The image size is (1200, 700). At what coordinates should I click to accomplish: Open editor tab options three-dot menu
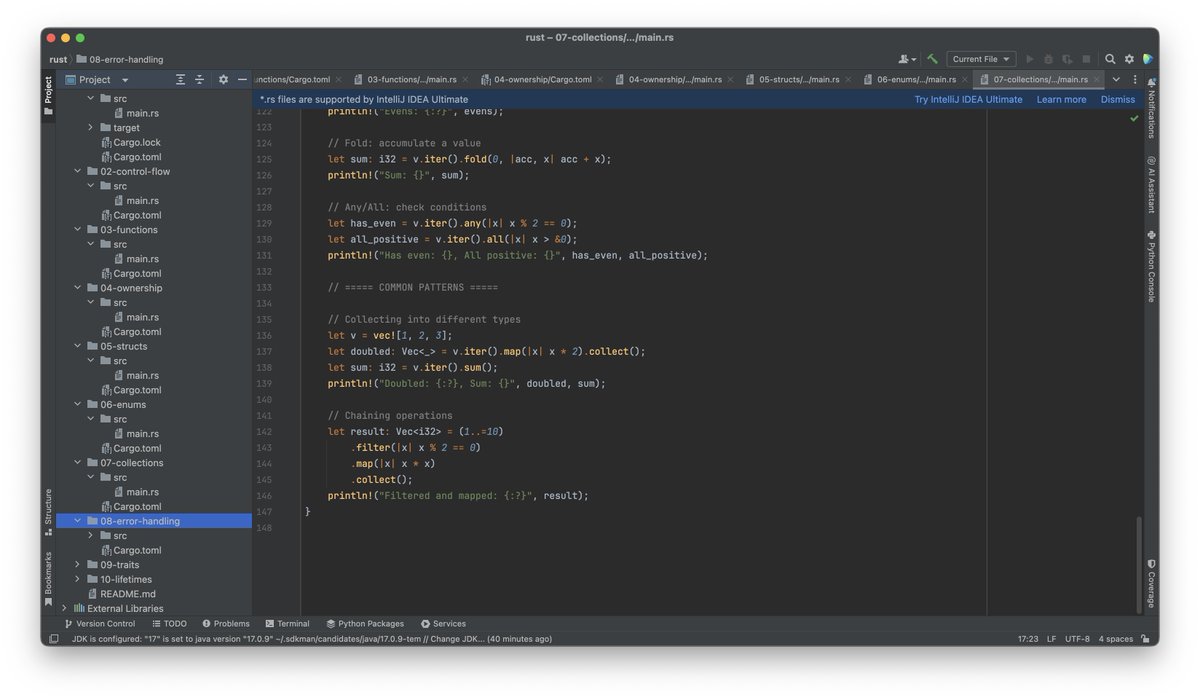[1134, 79]
